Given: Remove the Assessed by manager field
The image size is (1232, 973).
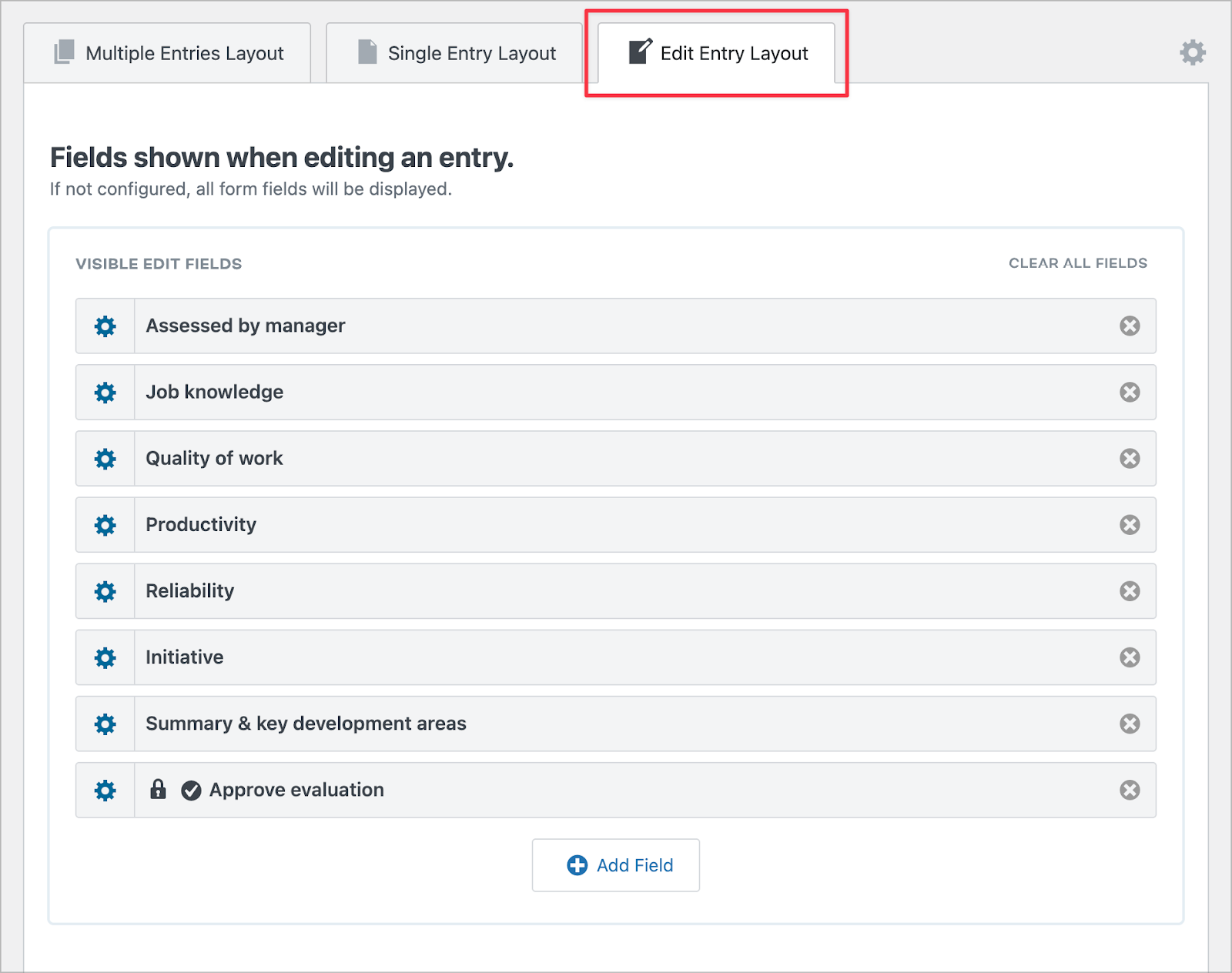Looking at the screenshot, I should click(1130, 326).
